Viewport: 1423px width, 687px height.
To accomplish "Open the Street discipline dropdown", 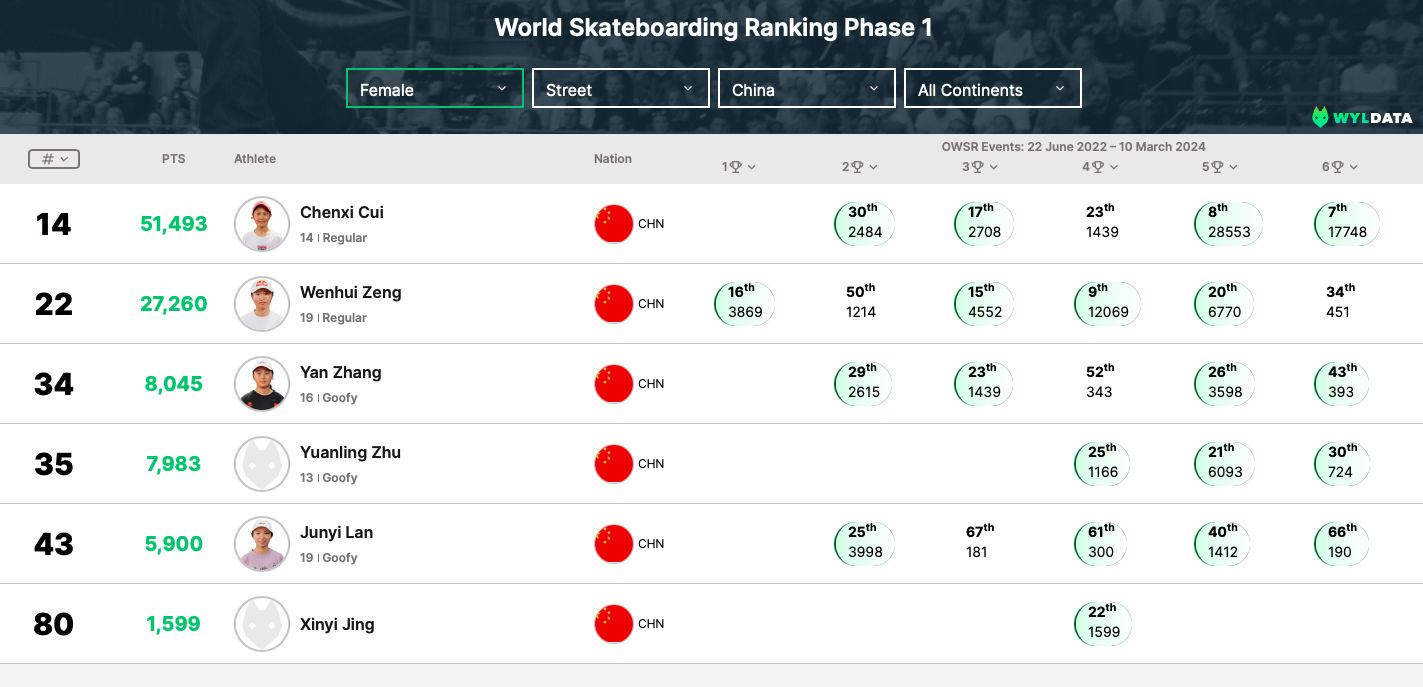I will pos(620,88).
